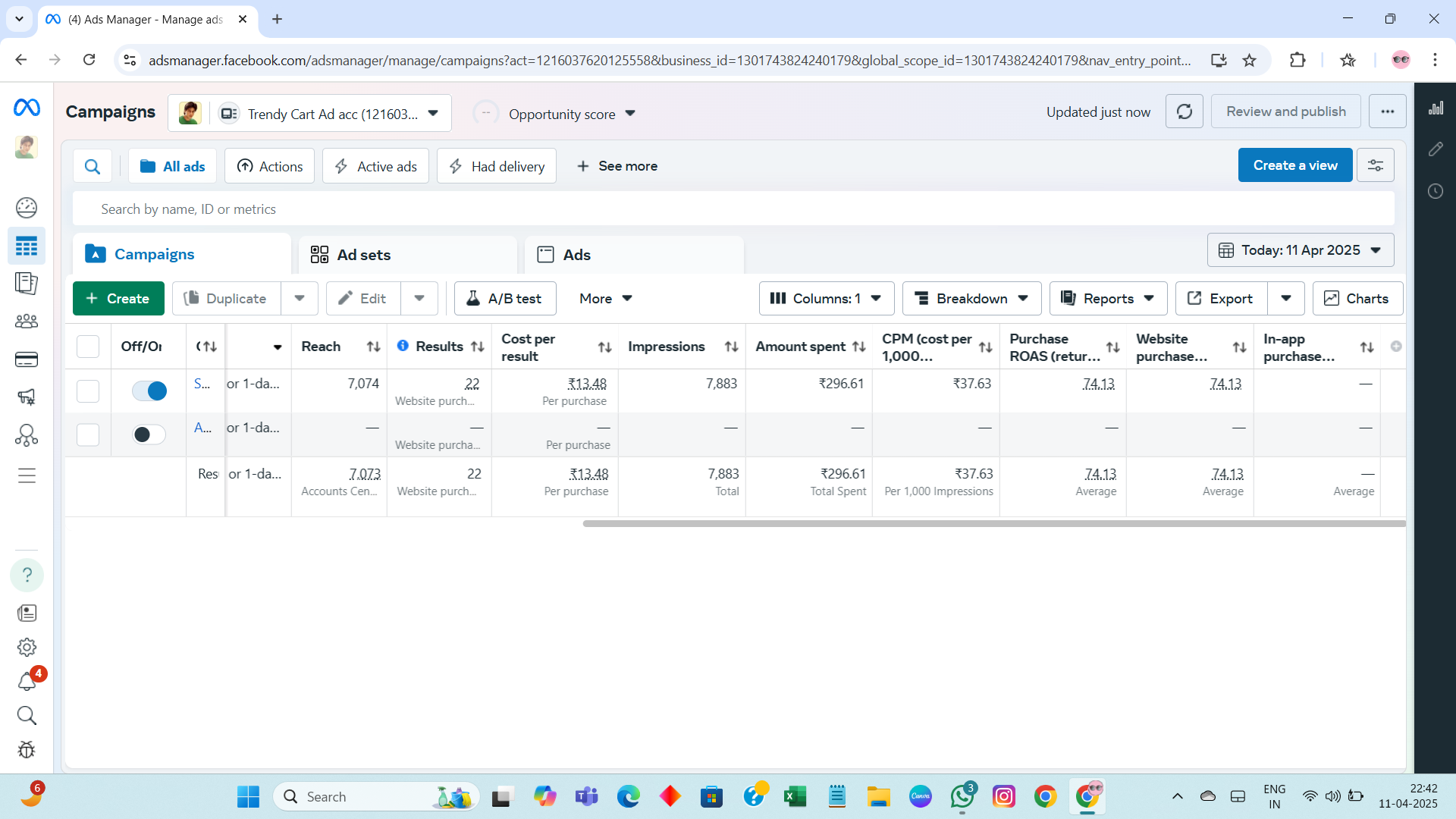Viewport: 1456px width, 819px height.
Task: Open Account overview gauge icon in sidebar
Action: [x=27, y=207]
